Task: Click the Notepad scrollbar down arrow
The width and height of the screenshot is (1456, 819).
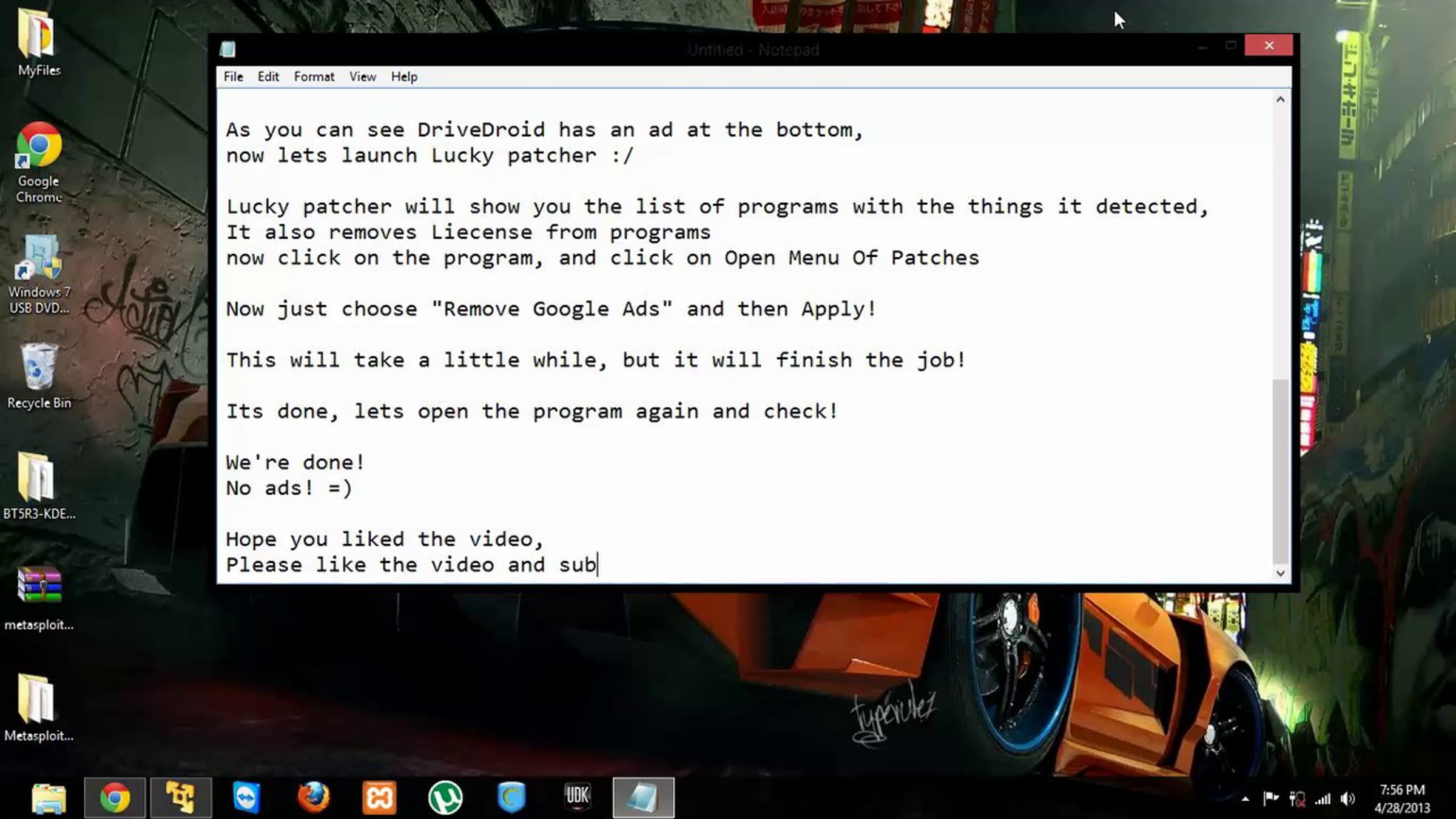Action: point(1280,573)
